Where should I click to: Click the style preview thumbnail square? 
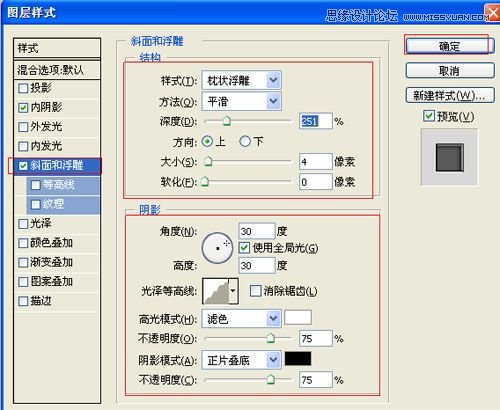(x=450, y=157)
